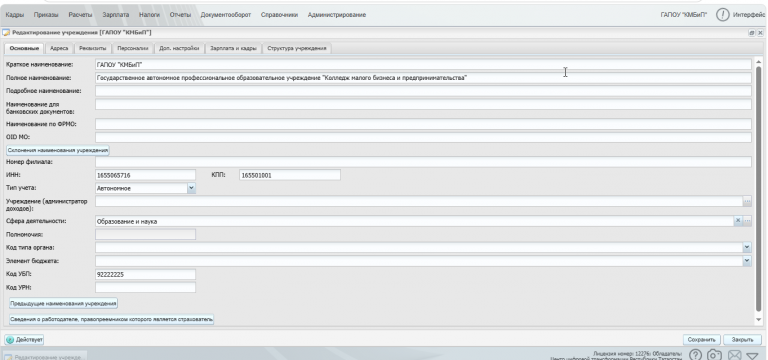
Task: Click the Полное наименование input field
Action: (423, 78)
